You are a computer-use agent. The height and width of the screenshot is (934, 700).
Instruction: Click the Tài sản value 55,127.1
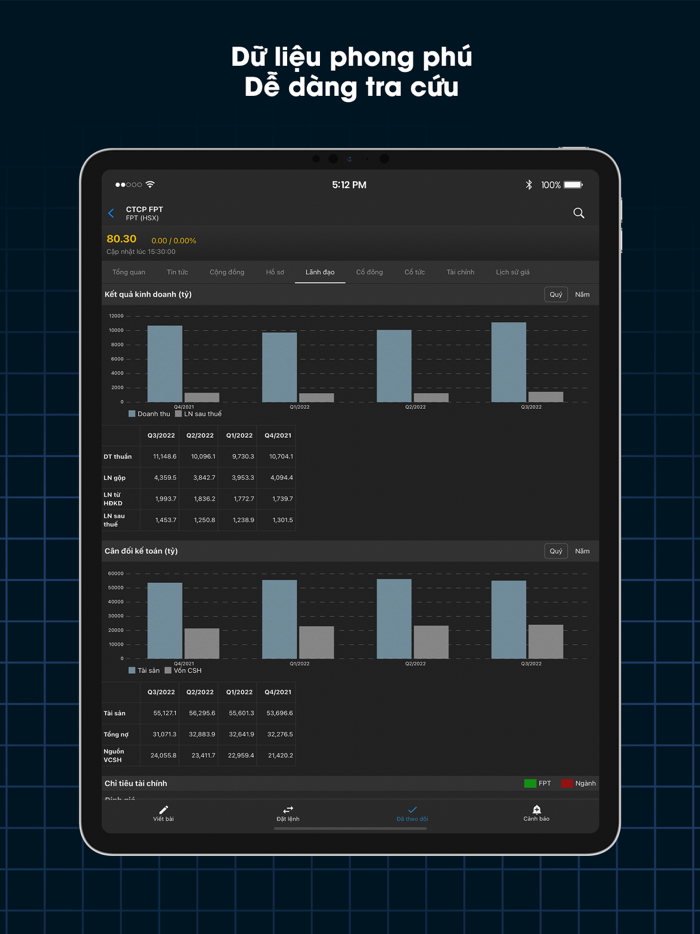click(164, 713)
